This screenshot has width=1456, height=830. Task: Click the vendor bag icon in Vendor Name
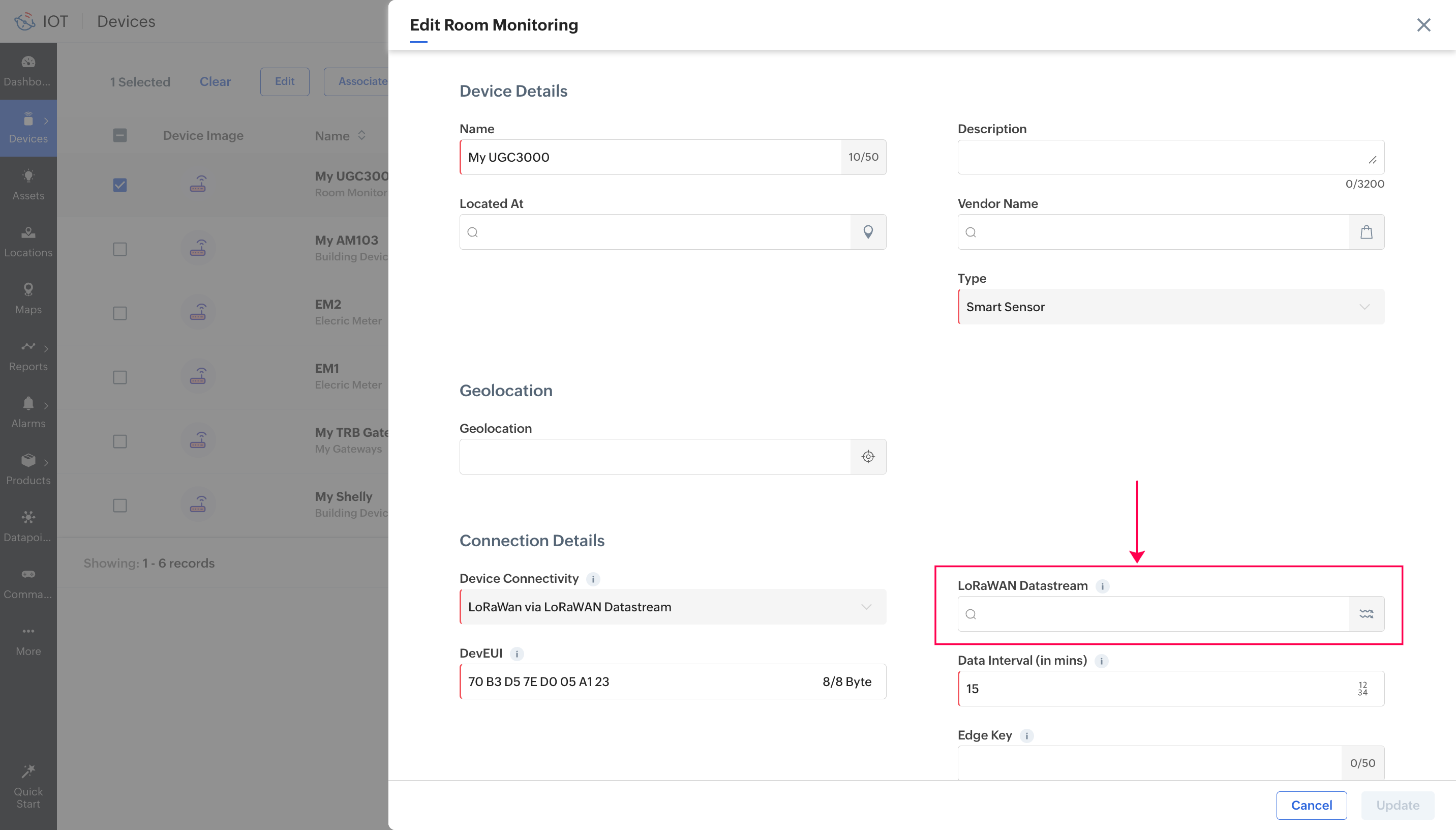pos(1366,232)
